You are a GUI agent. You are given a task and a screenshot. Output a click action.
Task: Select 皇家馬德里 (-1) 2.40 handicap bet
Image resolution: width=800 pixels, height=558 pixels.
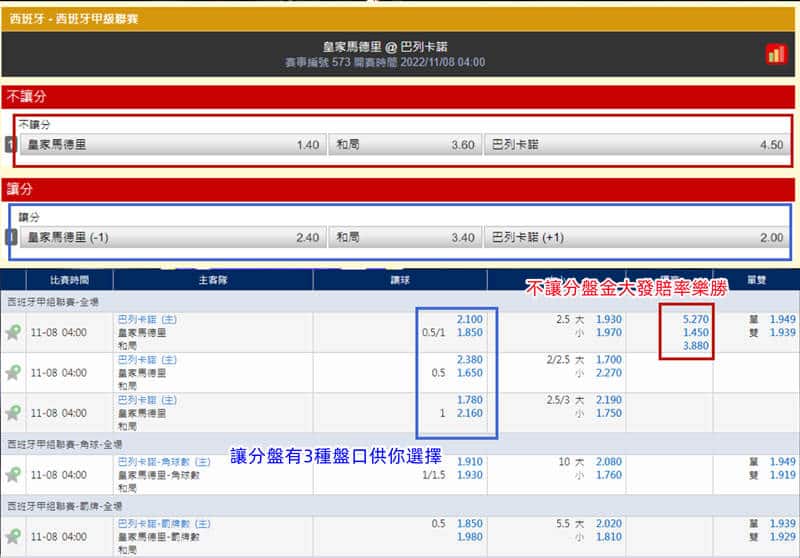point(173,238)
